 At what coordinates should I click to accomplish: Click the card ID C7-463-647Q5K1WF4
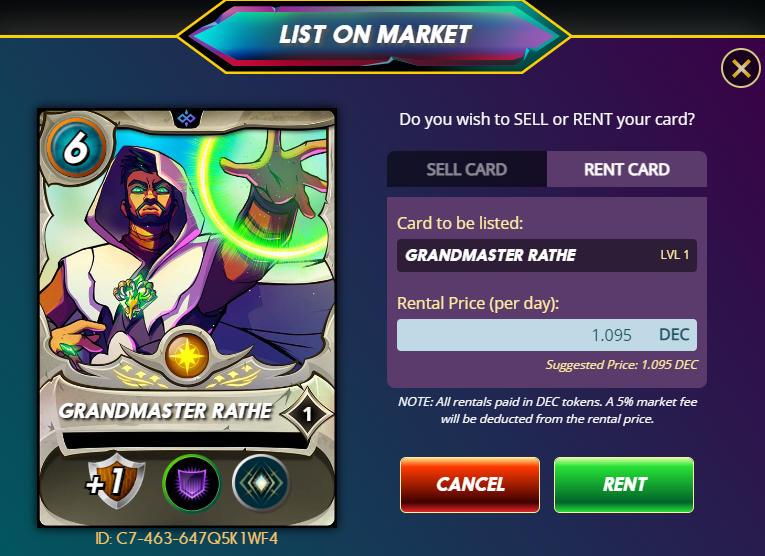tap(187, 538)
